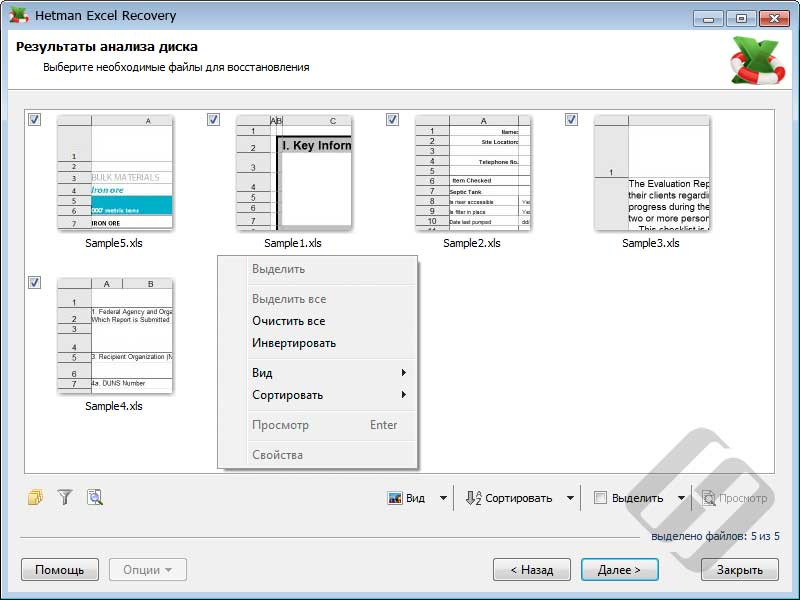
Task: Click Вид label in bottom toolbar
Action: (x=415, y=498)
